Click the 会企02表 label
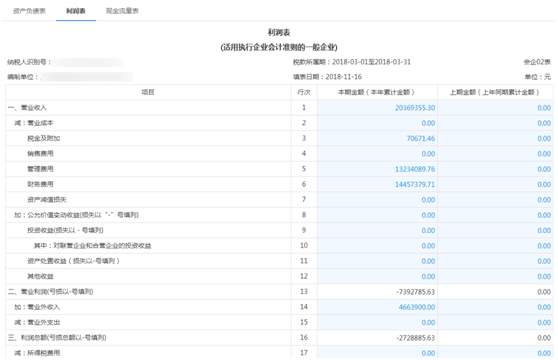 537,62
